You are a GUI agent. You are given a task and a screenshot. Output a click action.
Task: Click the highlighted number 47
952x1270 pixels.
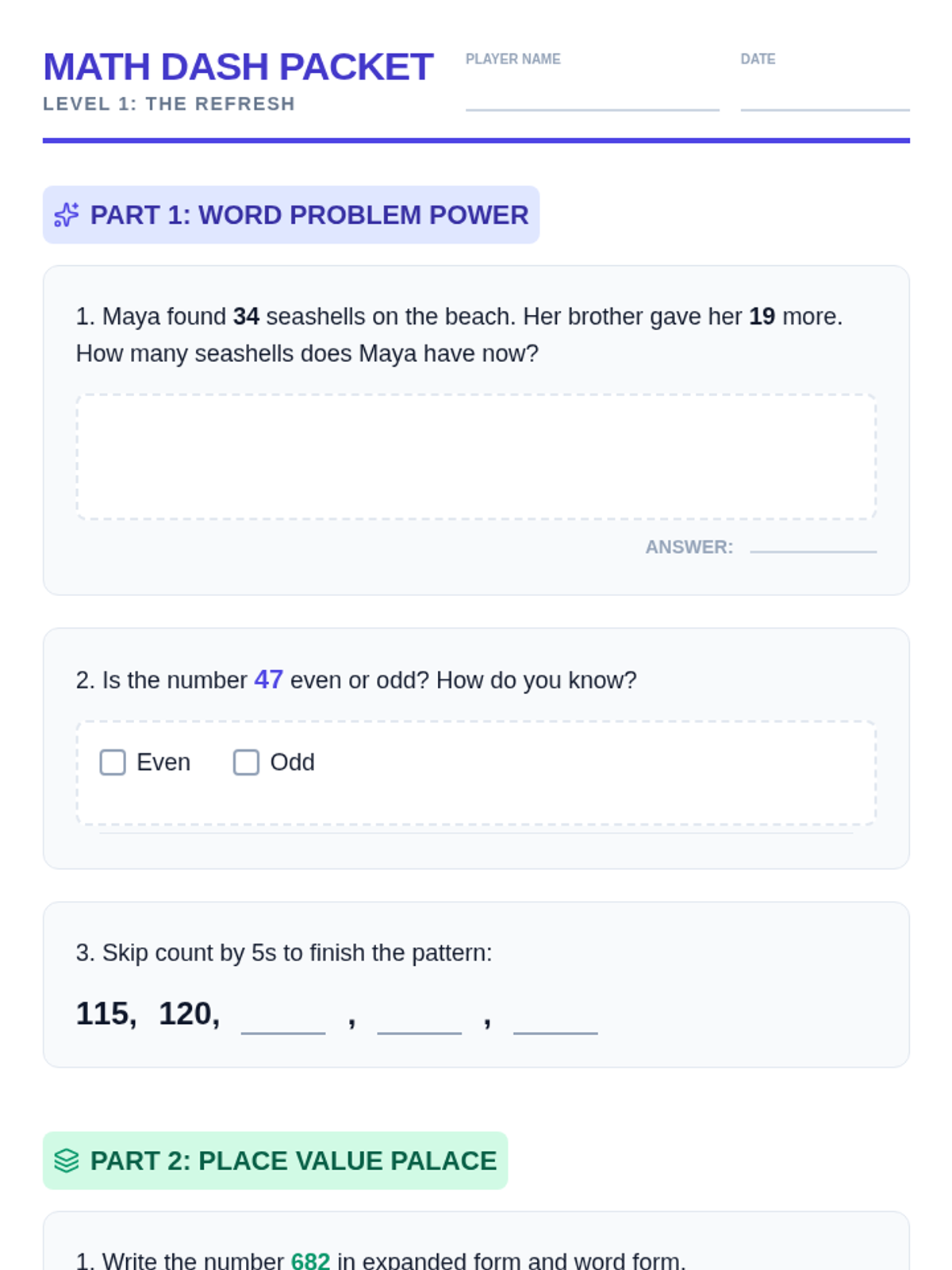tap(268, 680)
